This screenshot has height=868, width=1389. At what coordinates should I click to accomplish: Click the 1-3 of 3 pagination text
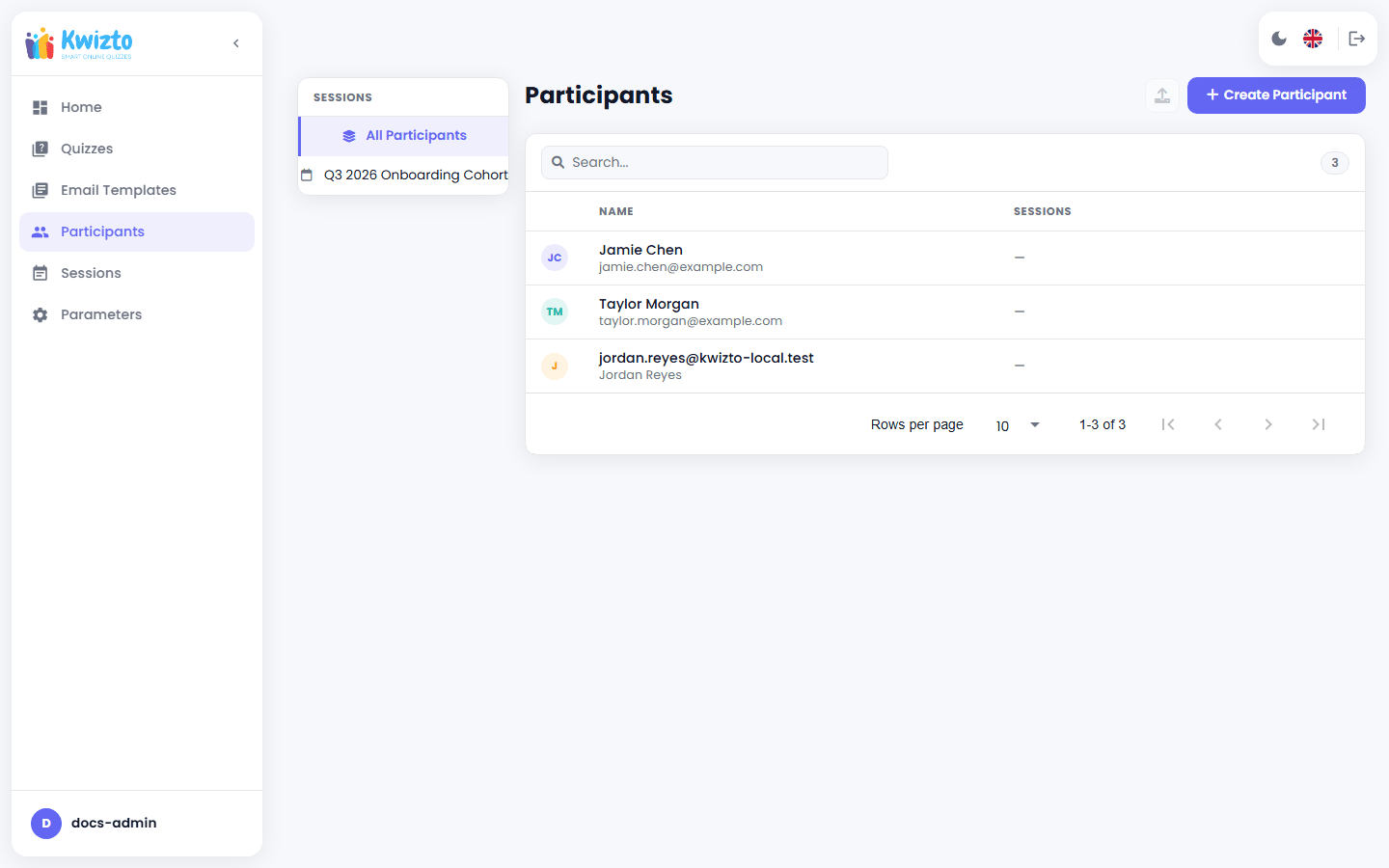[1103, 424]
